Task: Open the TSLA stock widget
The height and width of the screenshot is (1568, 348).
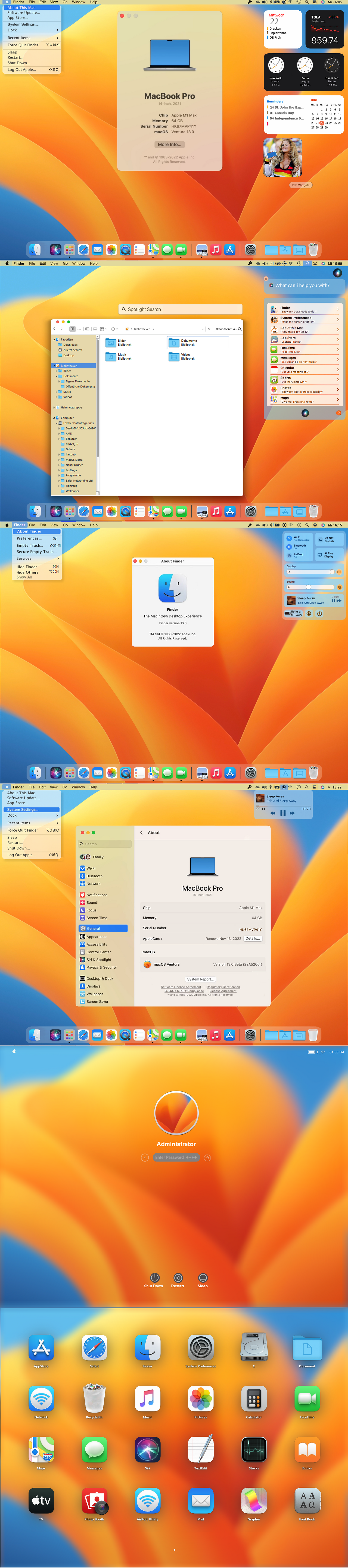Action: [x=325, y=29]
